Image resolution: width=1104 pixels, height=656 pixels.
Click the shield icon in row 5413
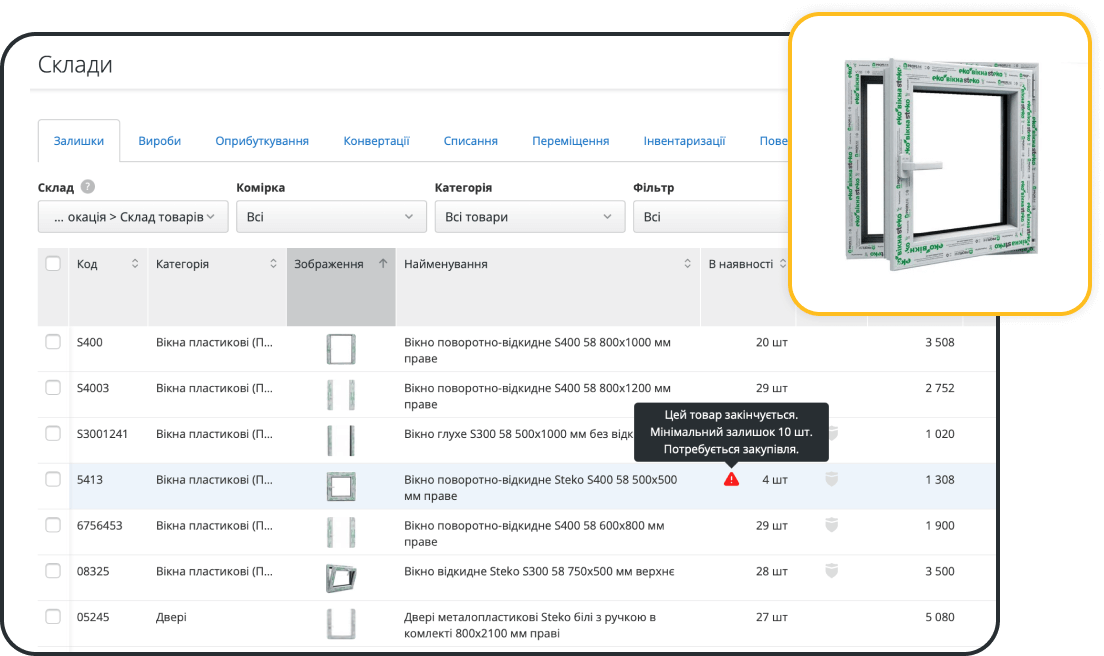tap(831, 480)
